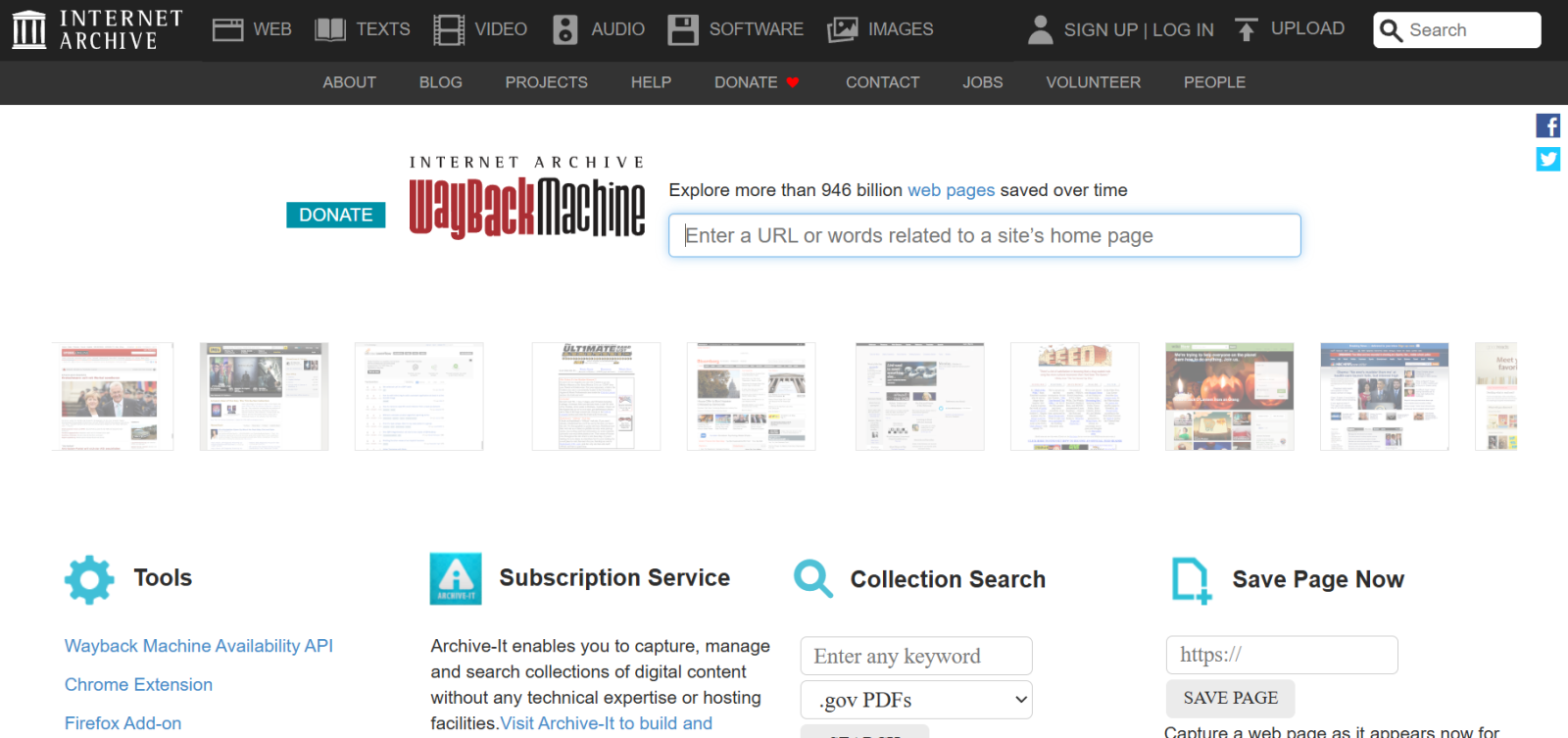Open the Software floppy disk icon
The image size is (1568, 738).
pyautogui.click(x=683, y=29)
